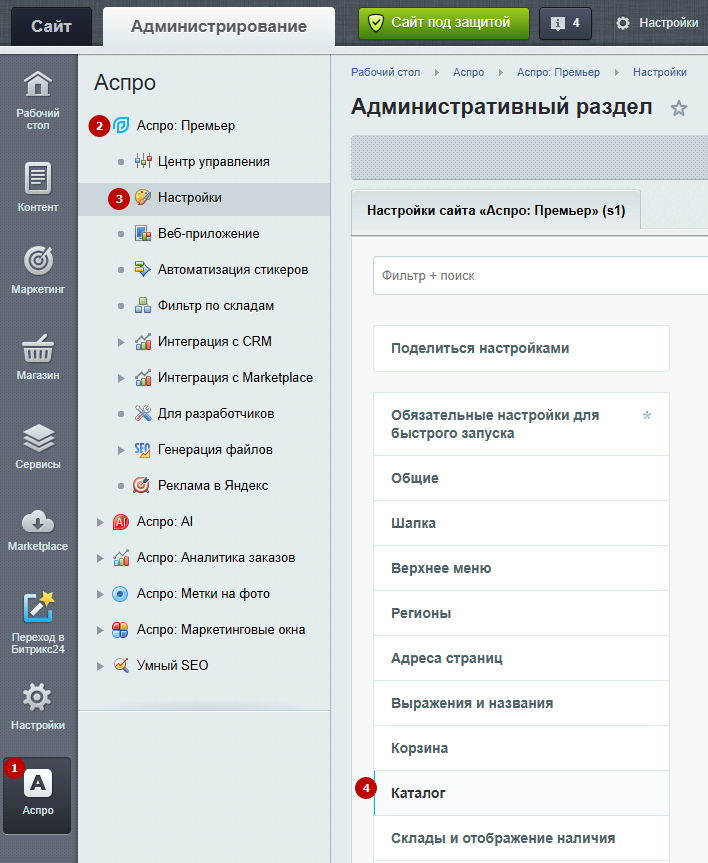
Task: Click Аспро: Маркетинговые окна icon
Action: [x=120, y=630]
